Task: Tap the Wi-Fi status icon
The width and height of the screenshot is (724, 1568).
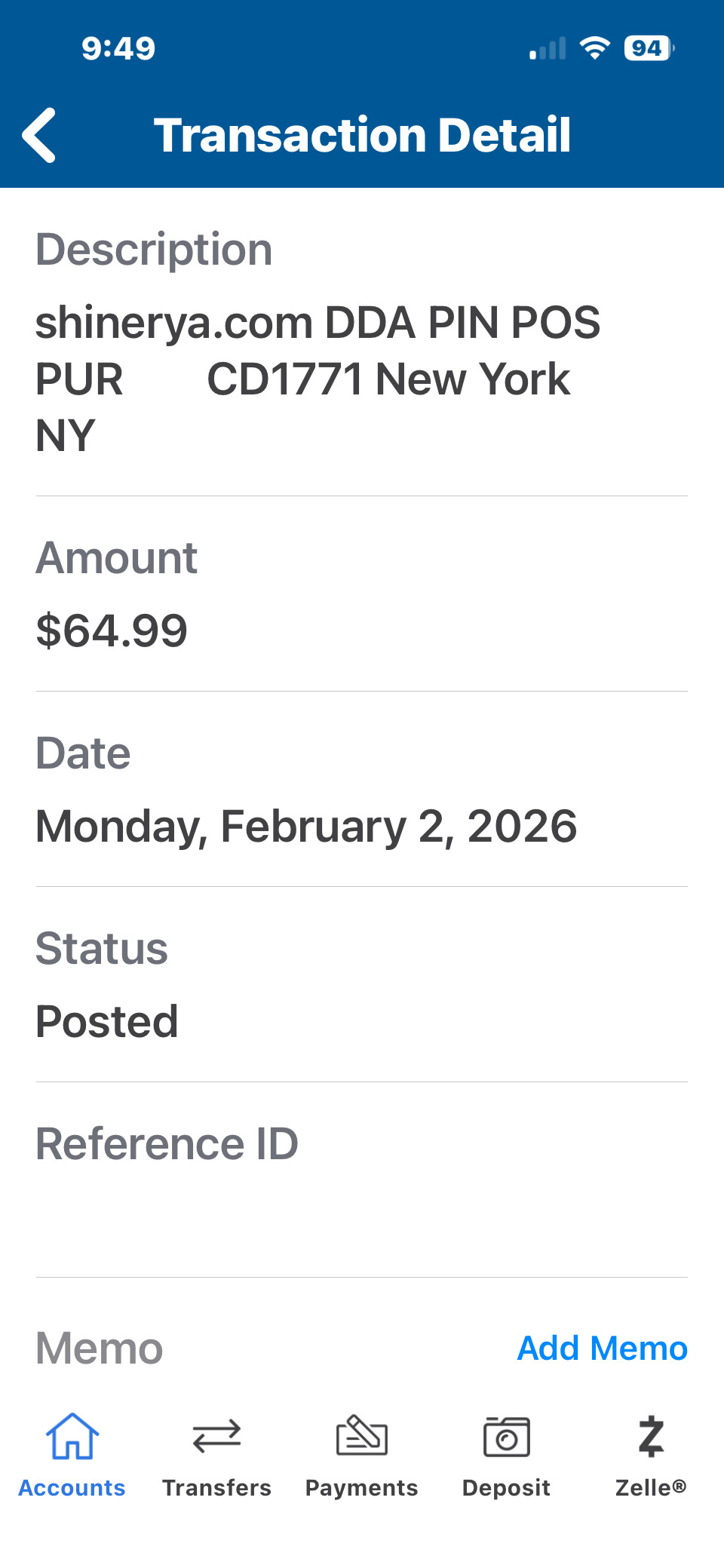Action: (x=595, y=48)
